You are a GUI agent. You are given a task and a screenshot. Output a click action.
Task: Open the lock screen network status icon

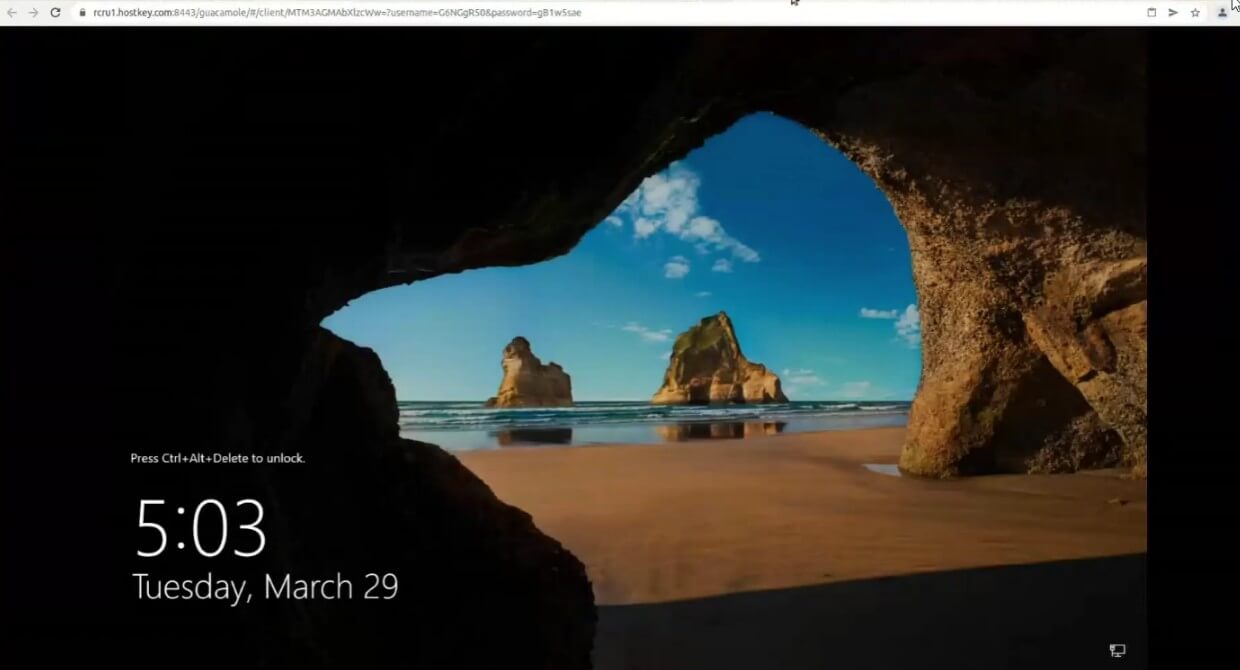click(1117, 650)
